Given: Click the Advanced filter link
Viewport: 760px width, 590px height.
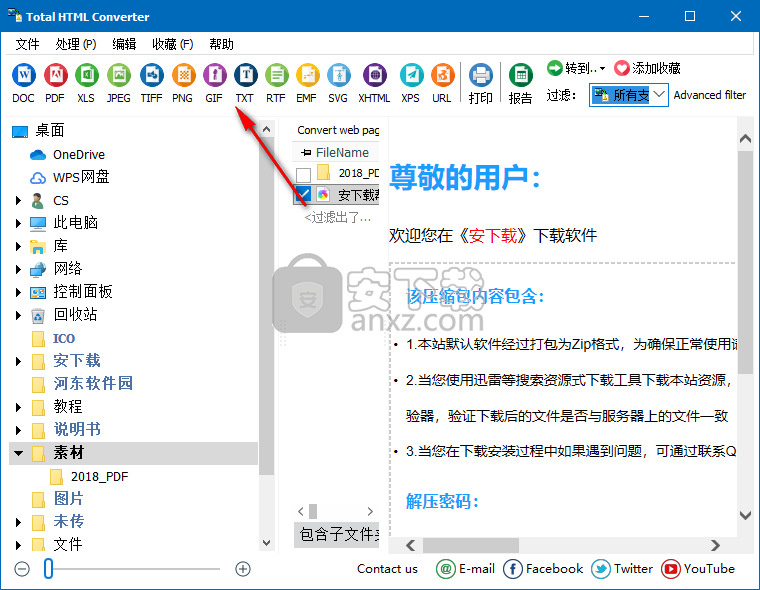Looking at the screenshot, I should [710, 95].
